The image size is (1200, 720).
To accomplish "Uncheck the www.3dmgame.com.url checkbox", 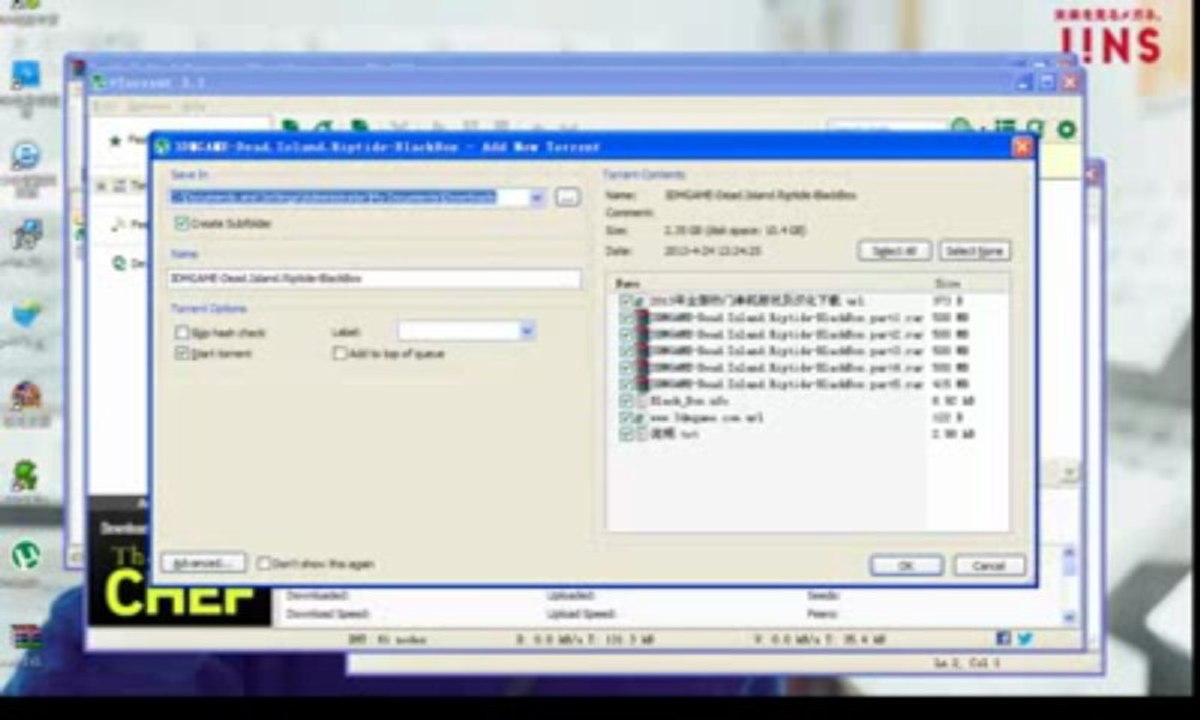I will (626, 417).
